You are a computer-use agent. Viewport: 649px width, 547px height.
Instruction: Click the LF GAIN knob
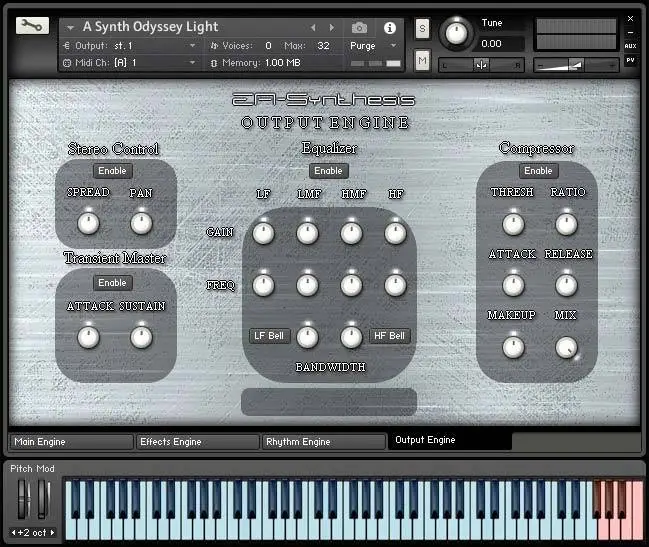263,233
